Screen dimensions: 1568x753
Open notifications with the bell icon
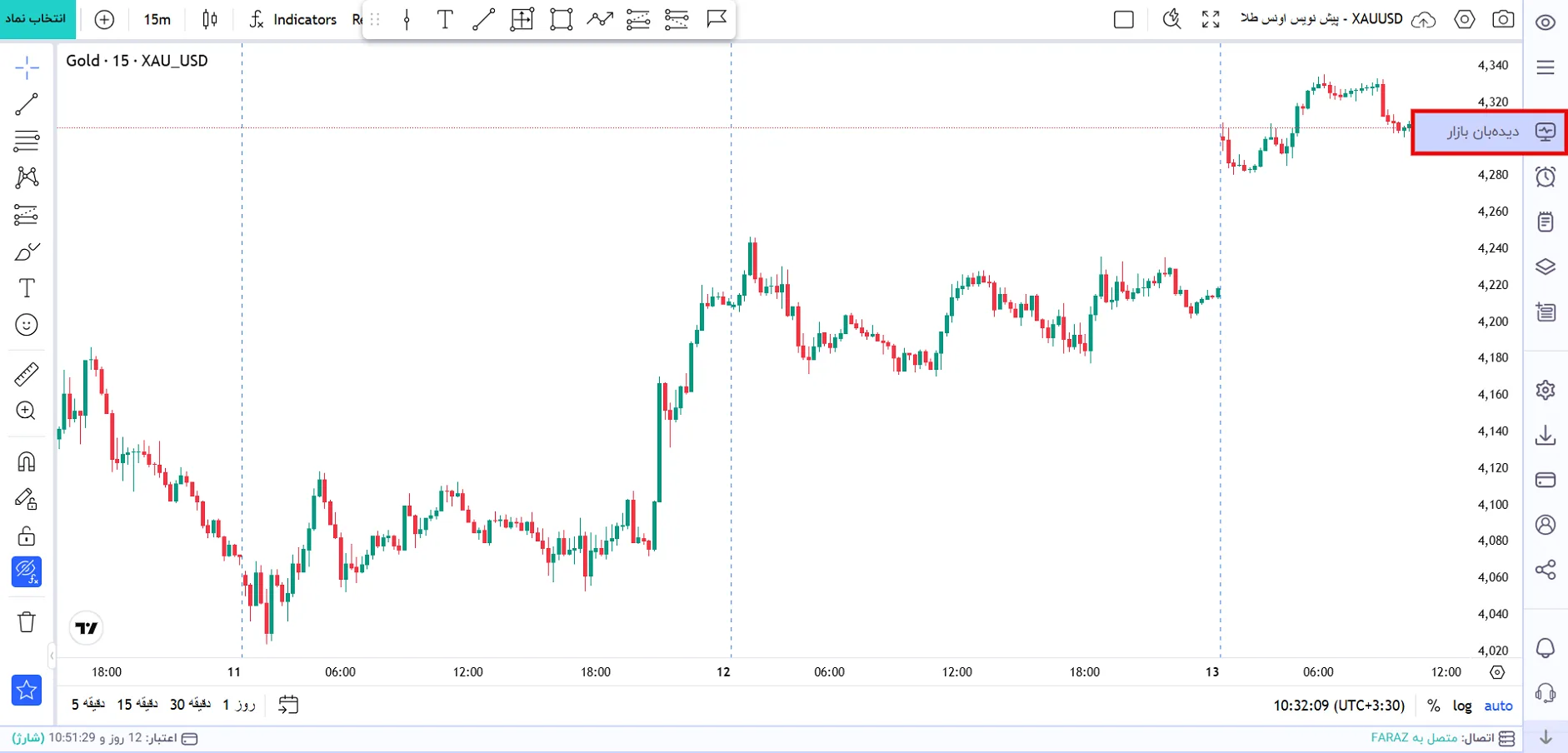(x=1546, y=648)
